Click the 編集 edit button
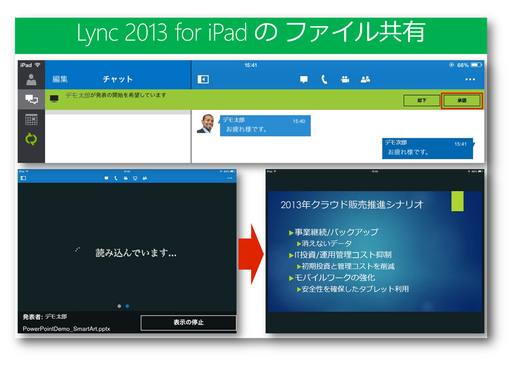This screenshot has height=369, width=520. click(x=60, y=79)
